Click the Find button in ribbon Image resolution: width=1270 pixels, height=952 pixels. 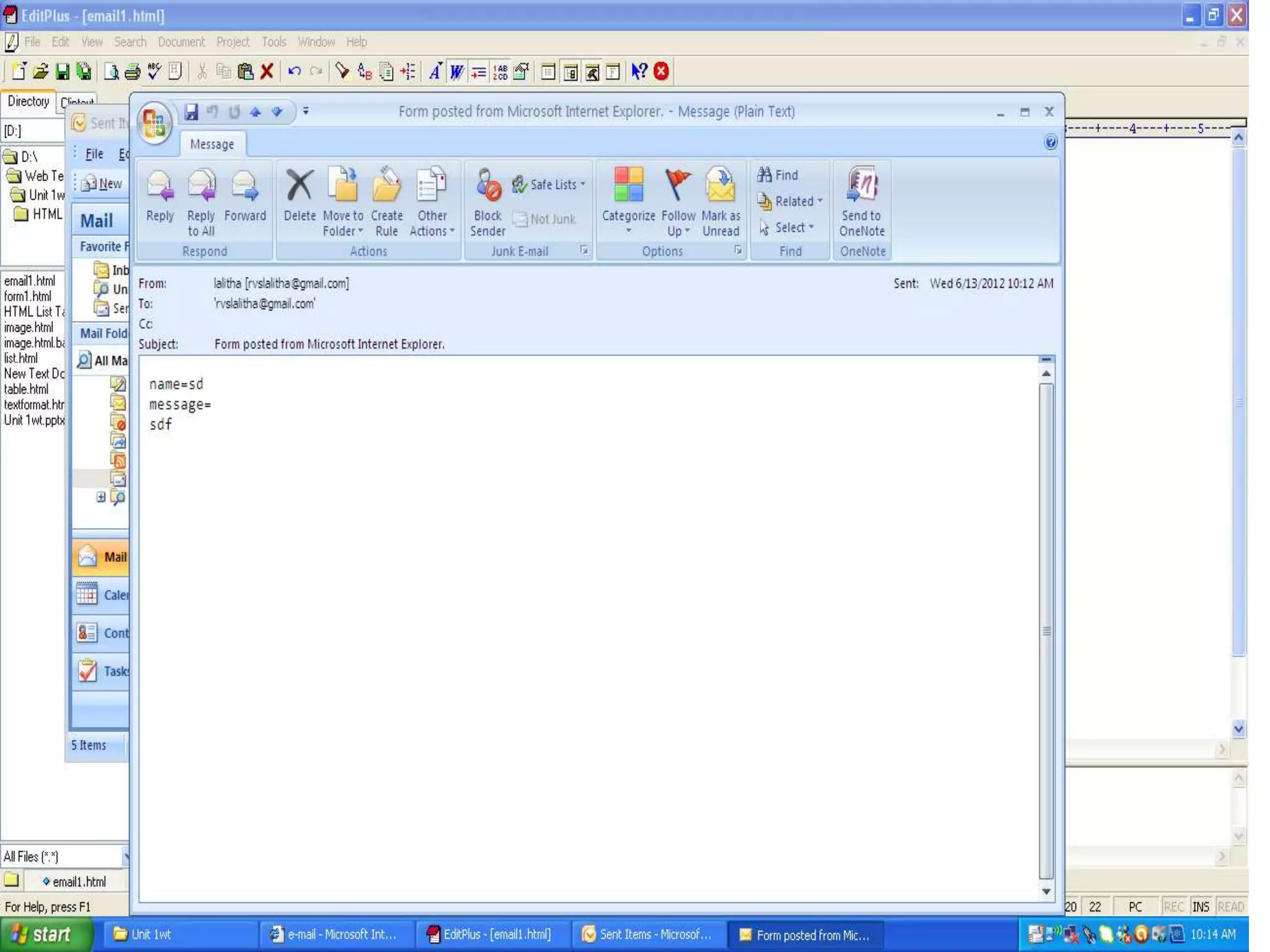[x=778, y=175]
